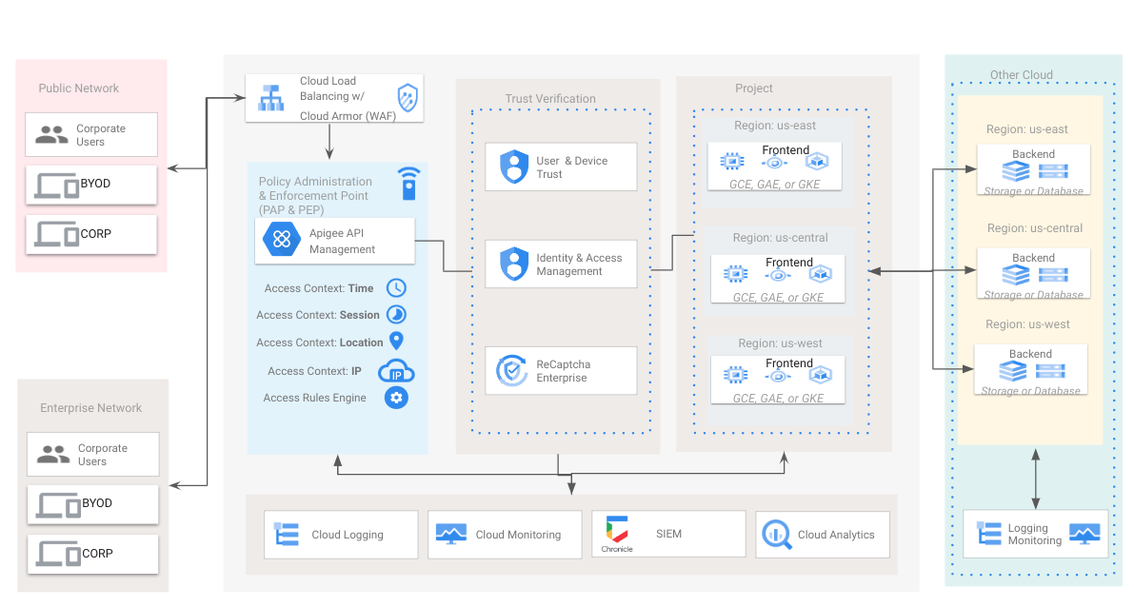This screenshot has width=1134, height=607.
Task: Click the session icon beside Access Context: Session
Action: 396,315
